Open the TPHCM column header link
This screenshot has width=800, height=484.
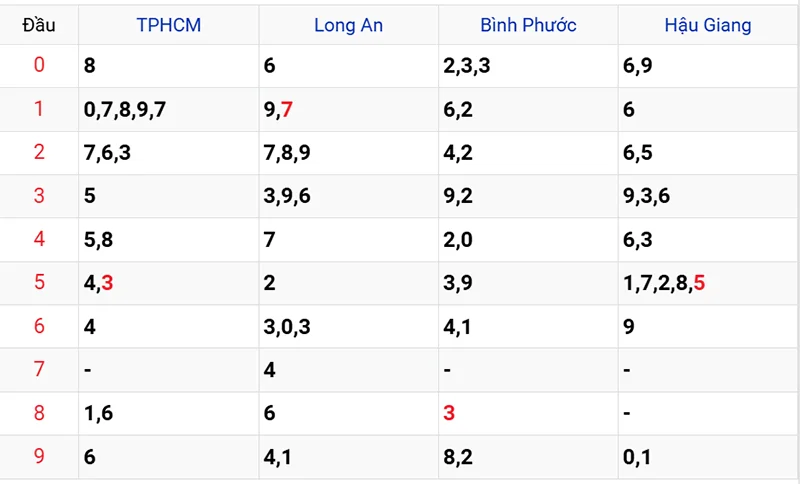pos(168,25)
